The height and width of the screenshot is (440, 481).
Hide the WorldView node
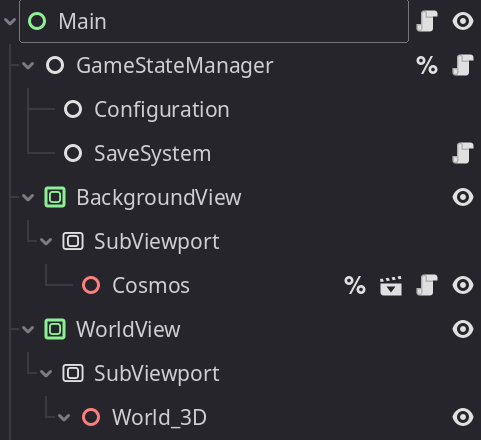(463, 329)
